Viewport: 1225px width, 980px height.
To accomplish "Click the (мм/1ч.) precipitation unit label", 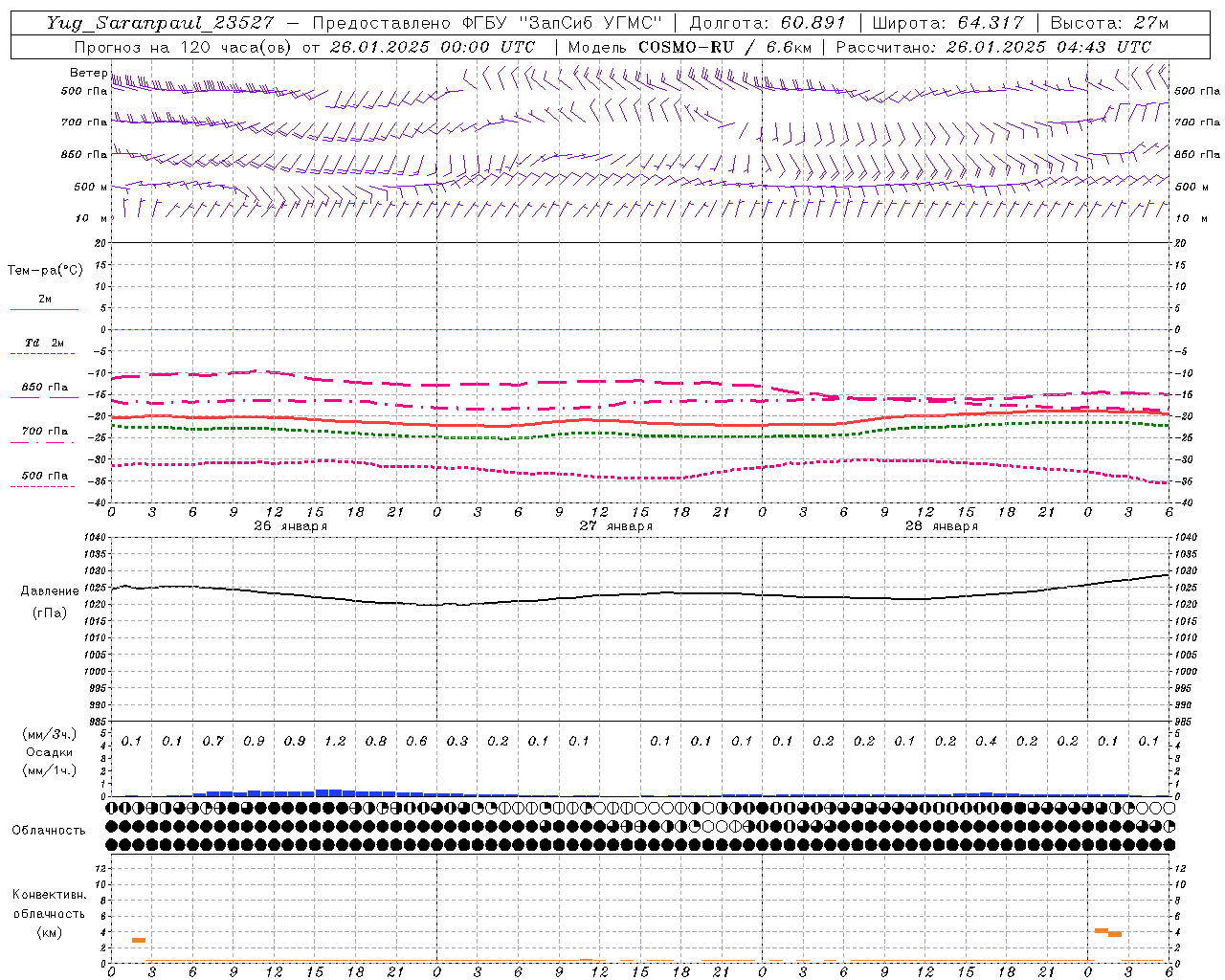I will coord(50,770).
